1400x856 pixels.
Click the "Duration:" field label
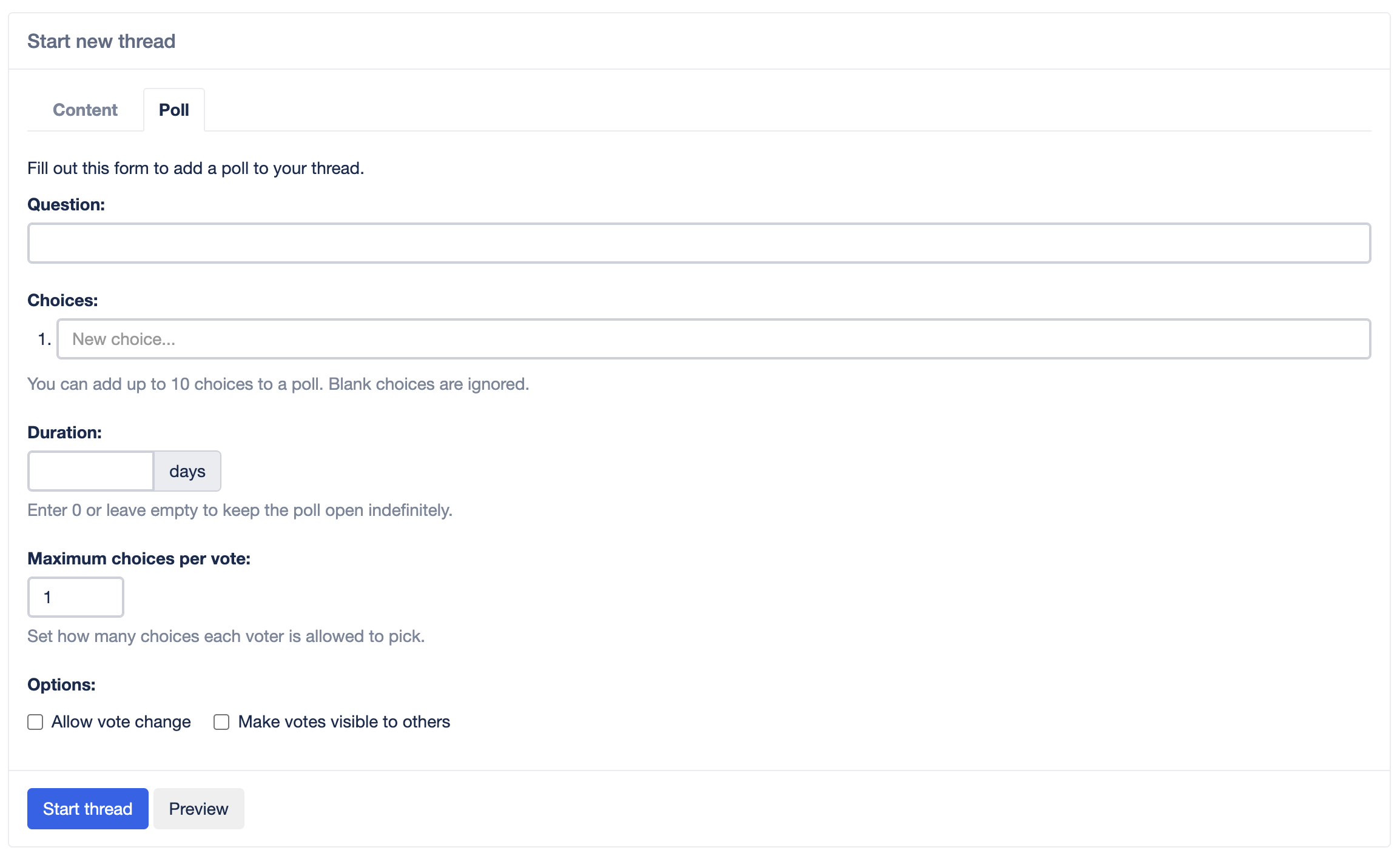tap(64, 432)
